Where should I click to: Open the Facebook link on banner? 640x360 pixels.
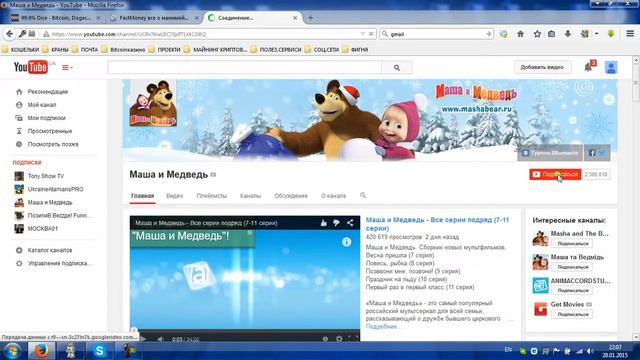(592, 153)
